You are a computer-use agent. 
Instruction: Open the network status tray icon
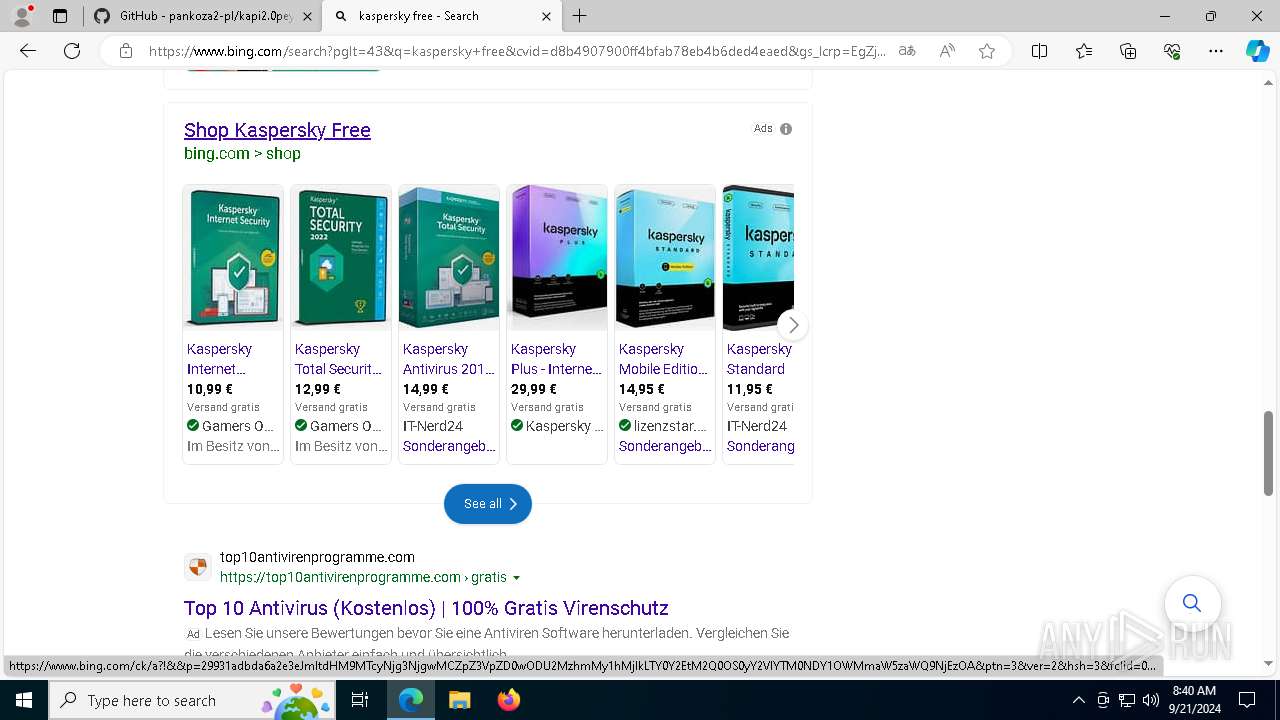pyautogui.click(x=1127, y=700)
